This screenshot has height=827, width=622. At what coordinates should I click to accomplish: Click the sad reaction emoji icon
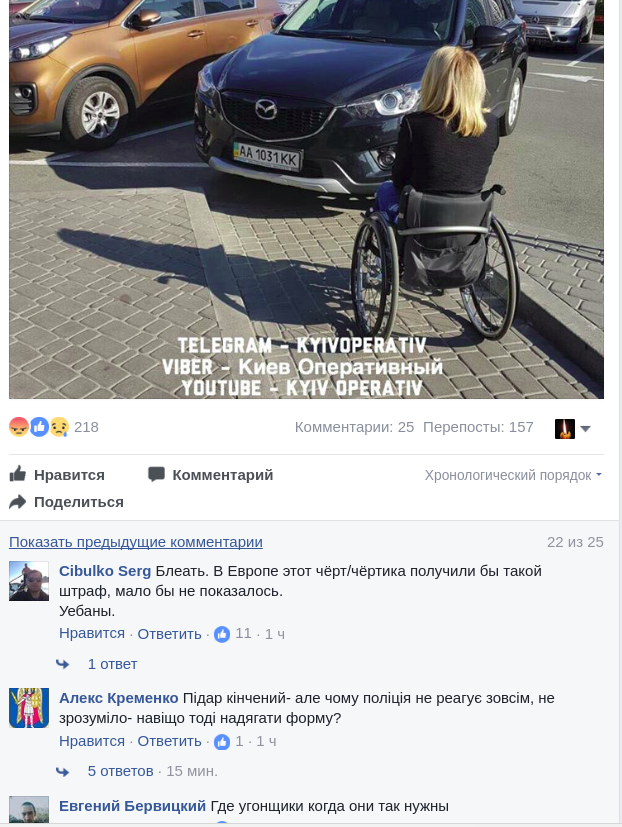[x=59, y=427]
